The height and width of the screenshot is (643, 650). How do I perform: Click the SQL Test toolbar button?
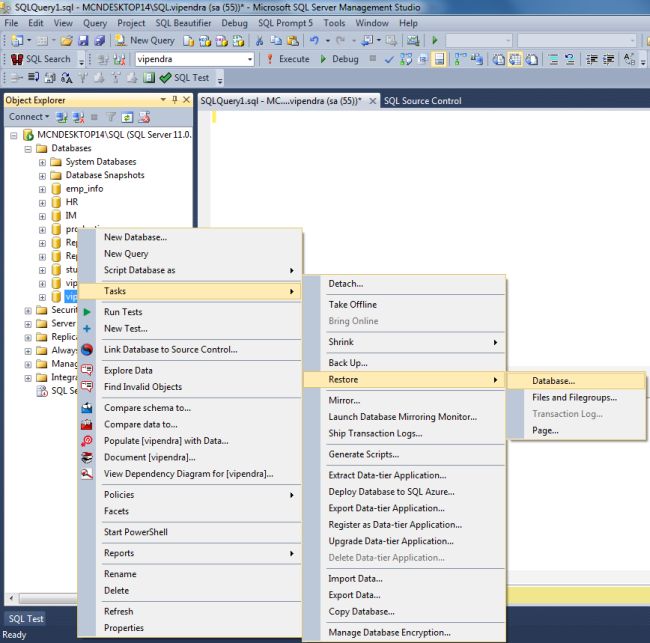coord(184,77)
